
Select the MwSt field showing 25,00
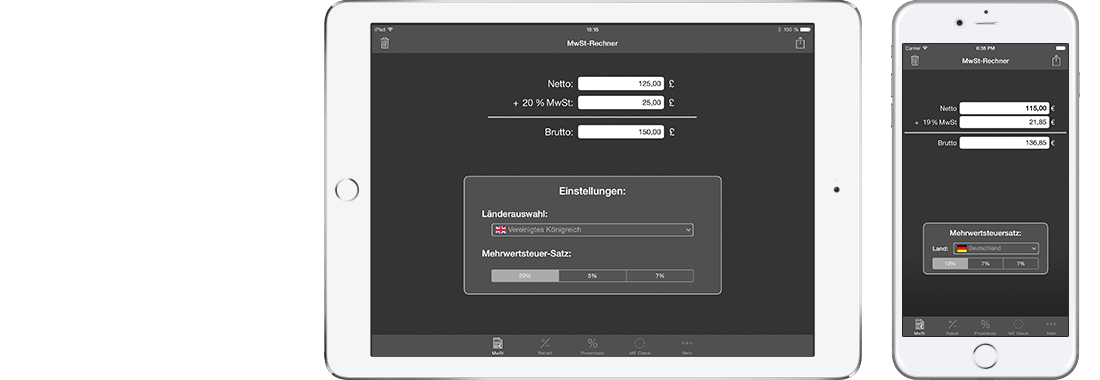coord(621,102)
